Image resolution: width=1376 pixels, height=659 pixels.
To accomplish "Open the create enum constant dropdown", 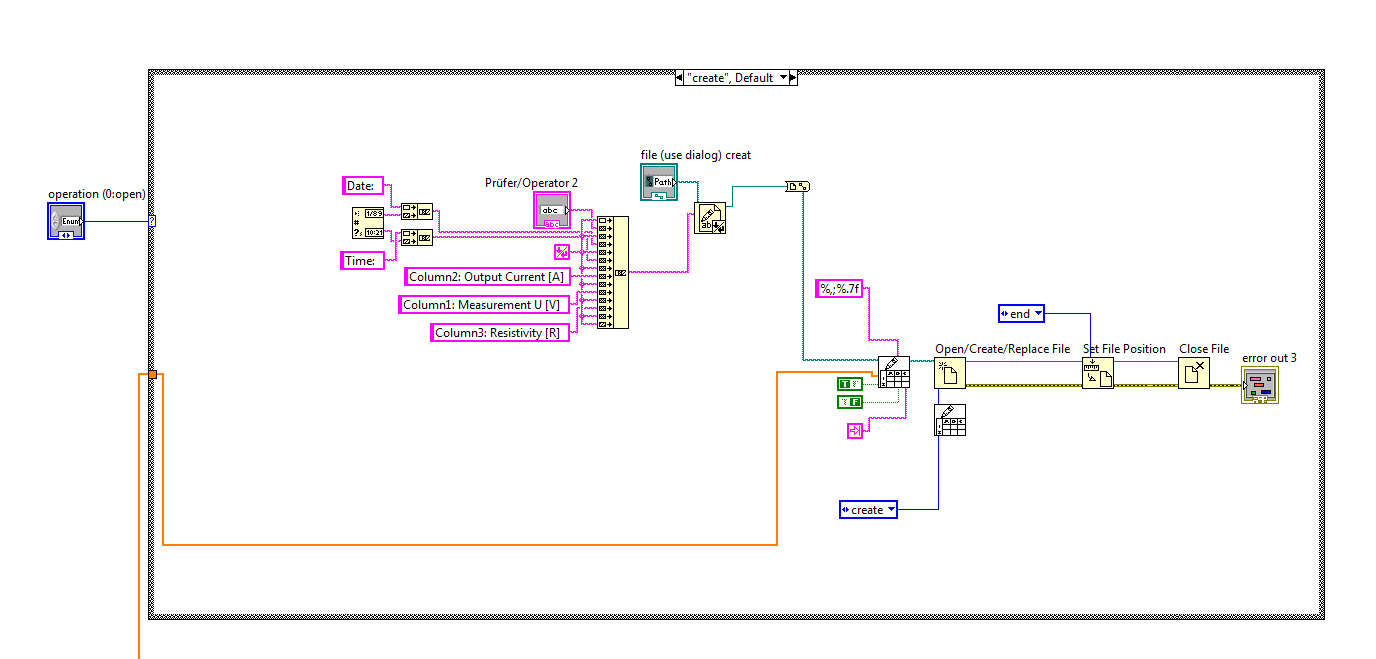I will click(x=891, y=510).
